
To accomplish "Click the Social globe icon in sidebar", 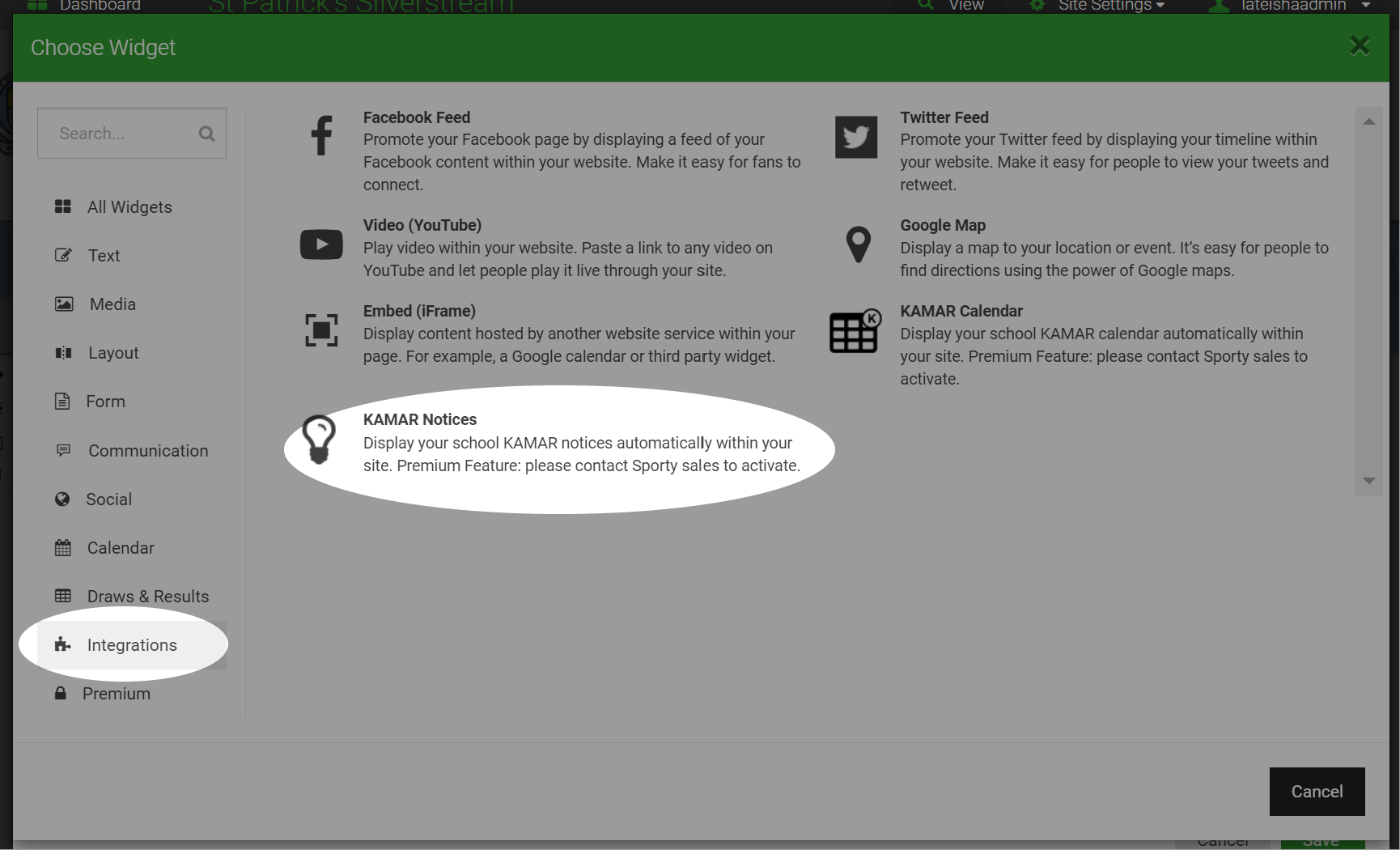I will click(62, 499).
